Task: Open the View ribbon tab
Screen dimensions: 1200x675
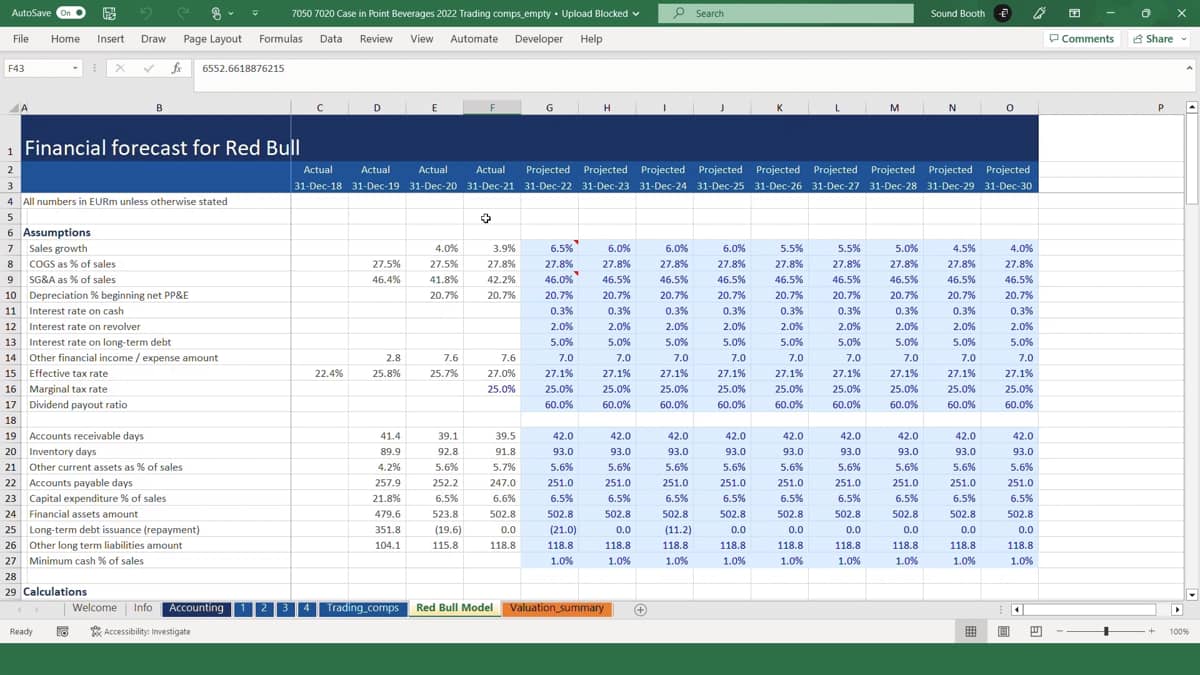Action: [422, 39]
